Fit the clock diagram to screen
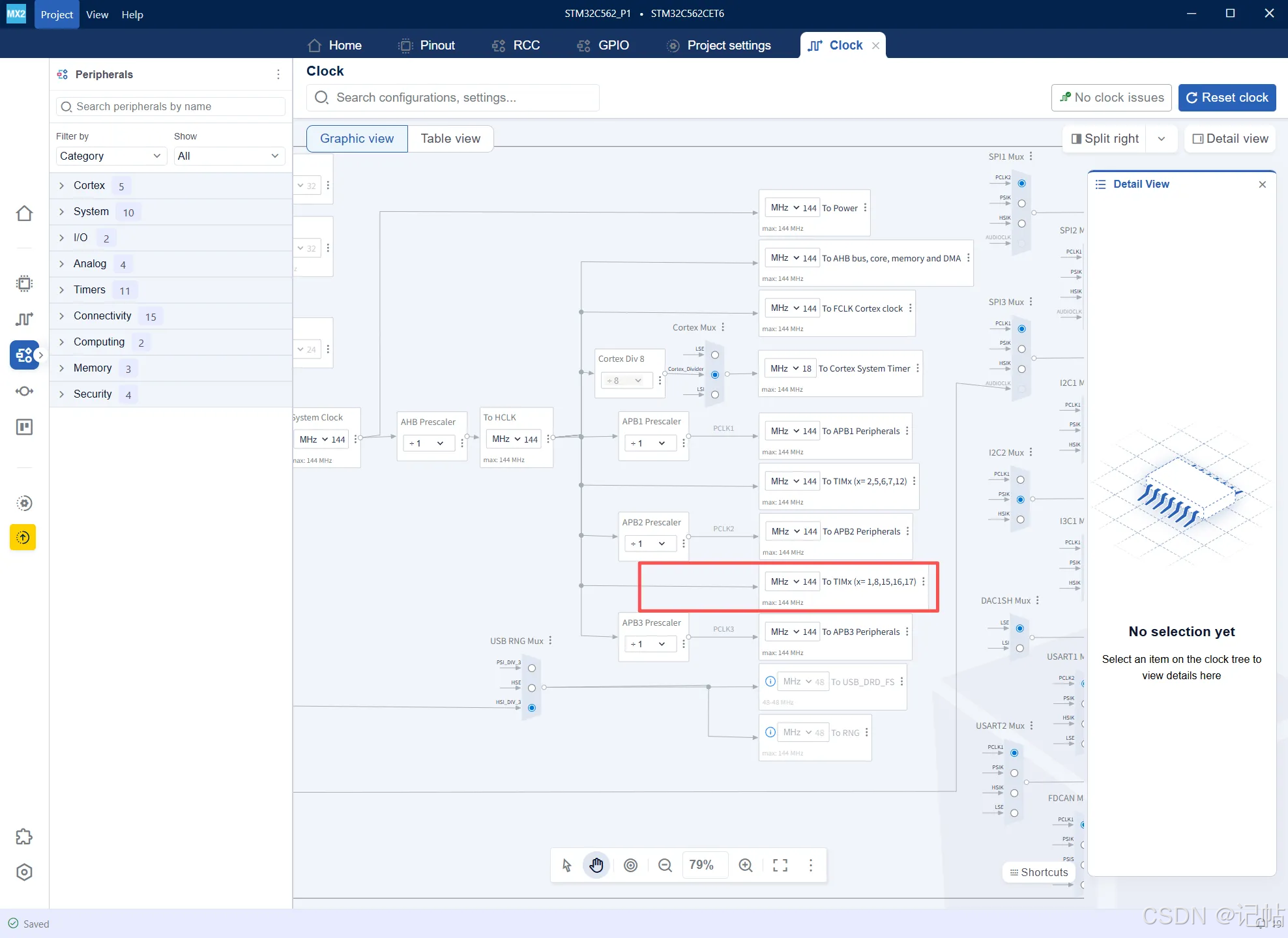The image size is (1288, 938). pyautogui.click(x=780, y=865)
